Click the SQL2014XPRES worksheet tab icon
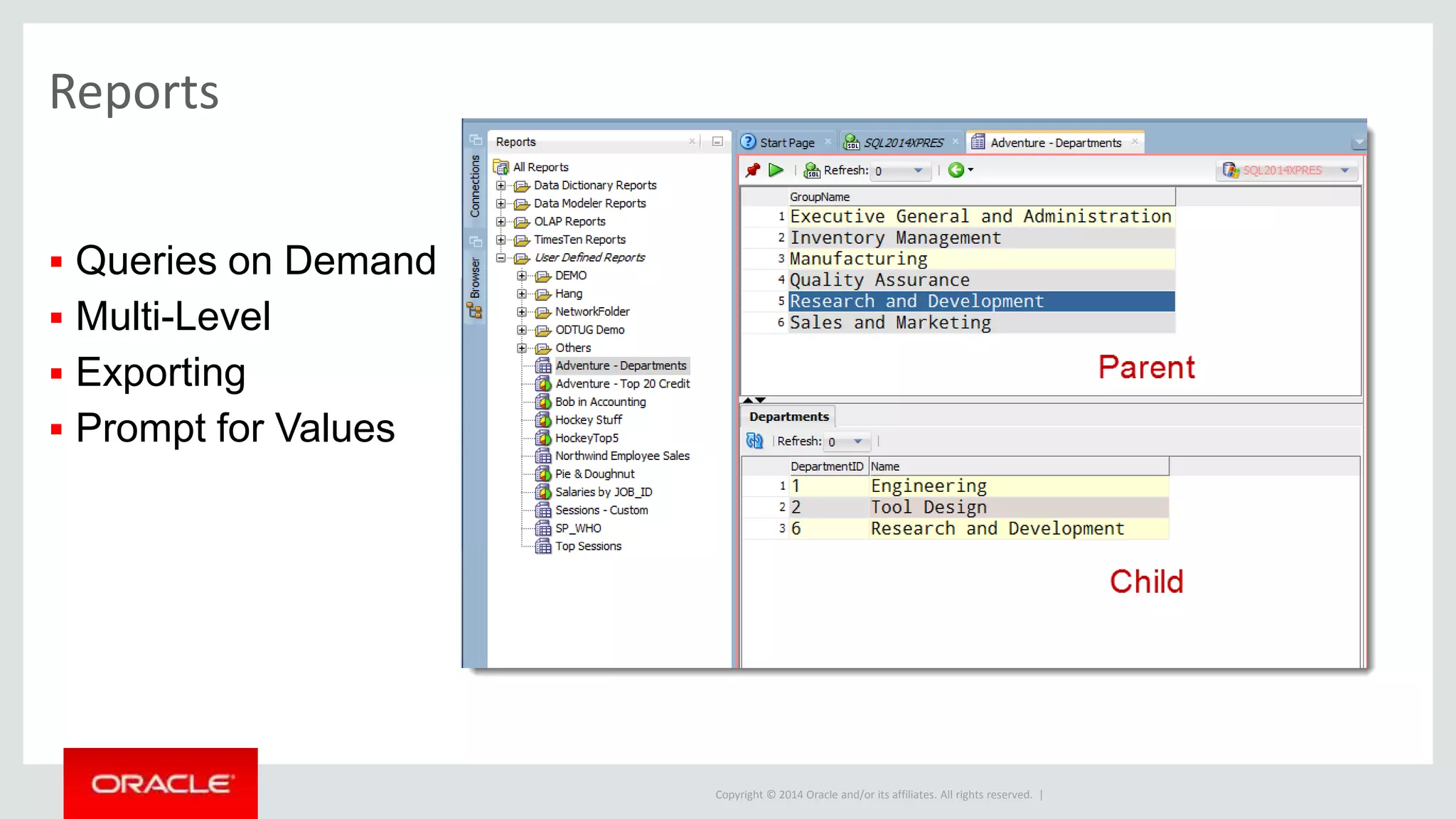 851,142
